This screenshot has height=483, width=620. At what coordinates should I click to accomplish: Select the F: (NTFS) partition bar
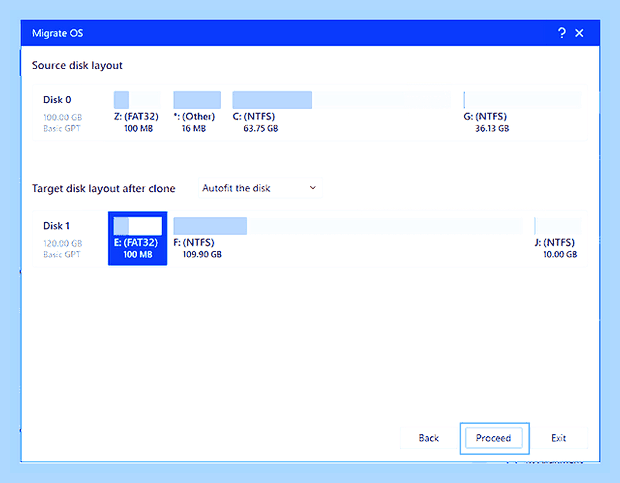[348, 226]
